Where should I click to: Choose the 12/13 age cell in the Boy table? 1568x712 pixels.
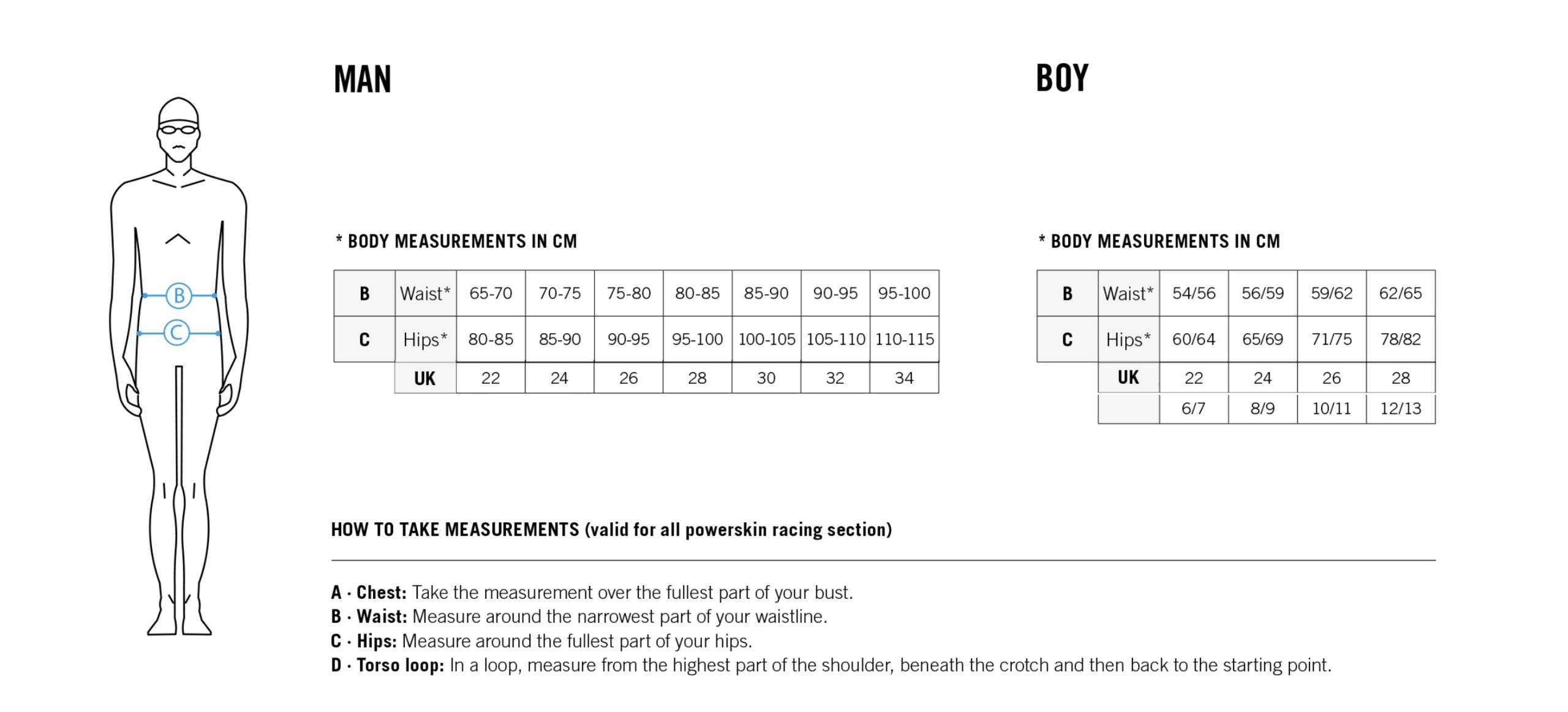pyautogui.click(x=1400, y=408)
